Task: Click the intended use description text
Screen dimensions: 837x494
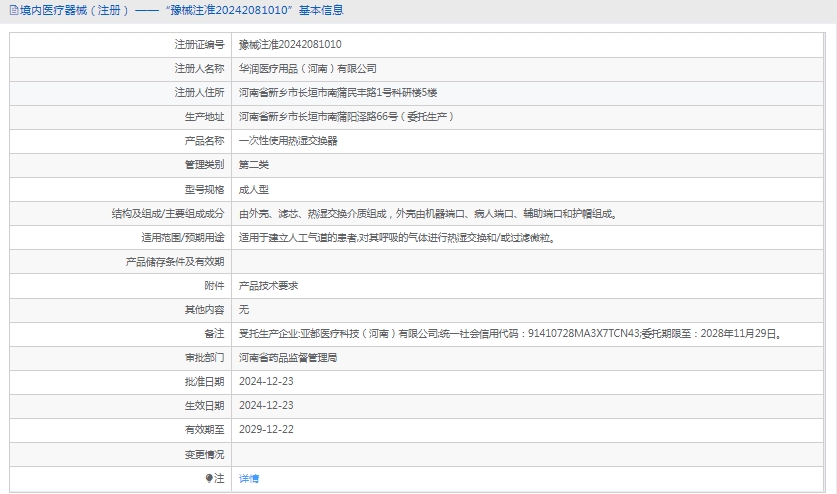Action: (396, 237)
